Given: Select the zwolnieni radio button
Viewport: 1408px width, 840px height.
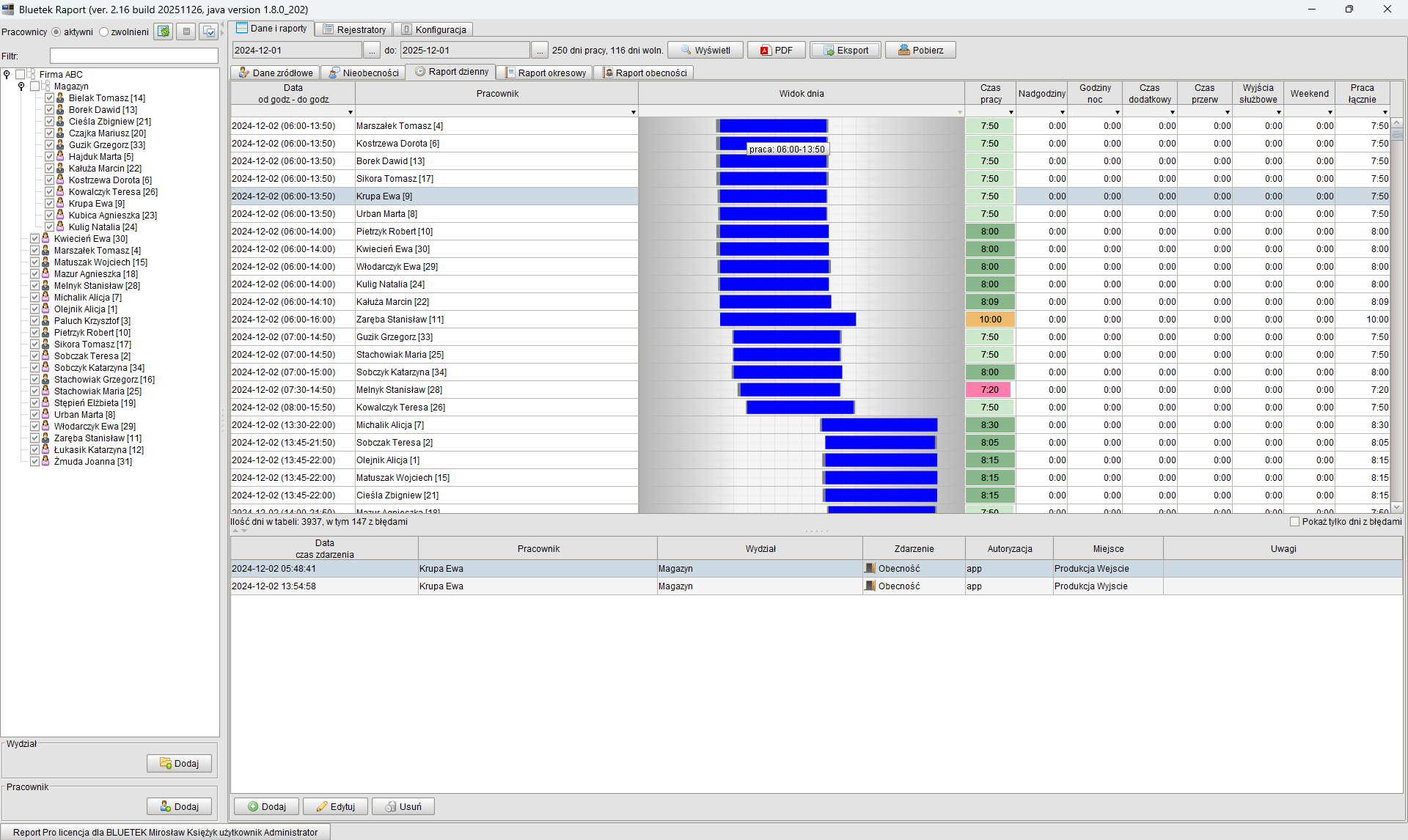Looking at the screenshot, I should coord(103,32).
